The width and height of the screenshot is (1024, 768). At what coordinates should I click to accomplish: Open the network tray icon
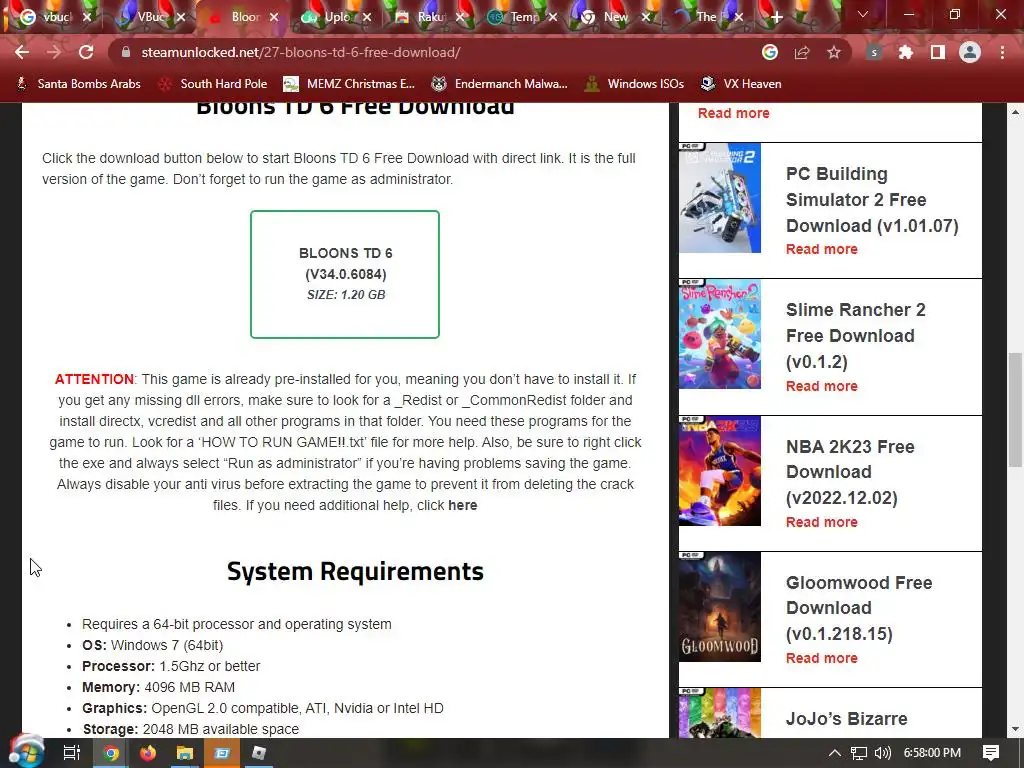(859, 753)
